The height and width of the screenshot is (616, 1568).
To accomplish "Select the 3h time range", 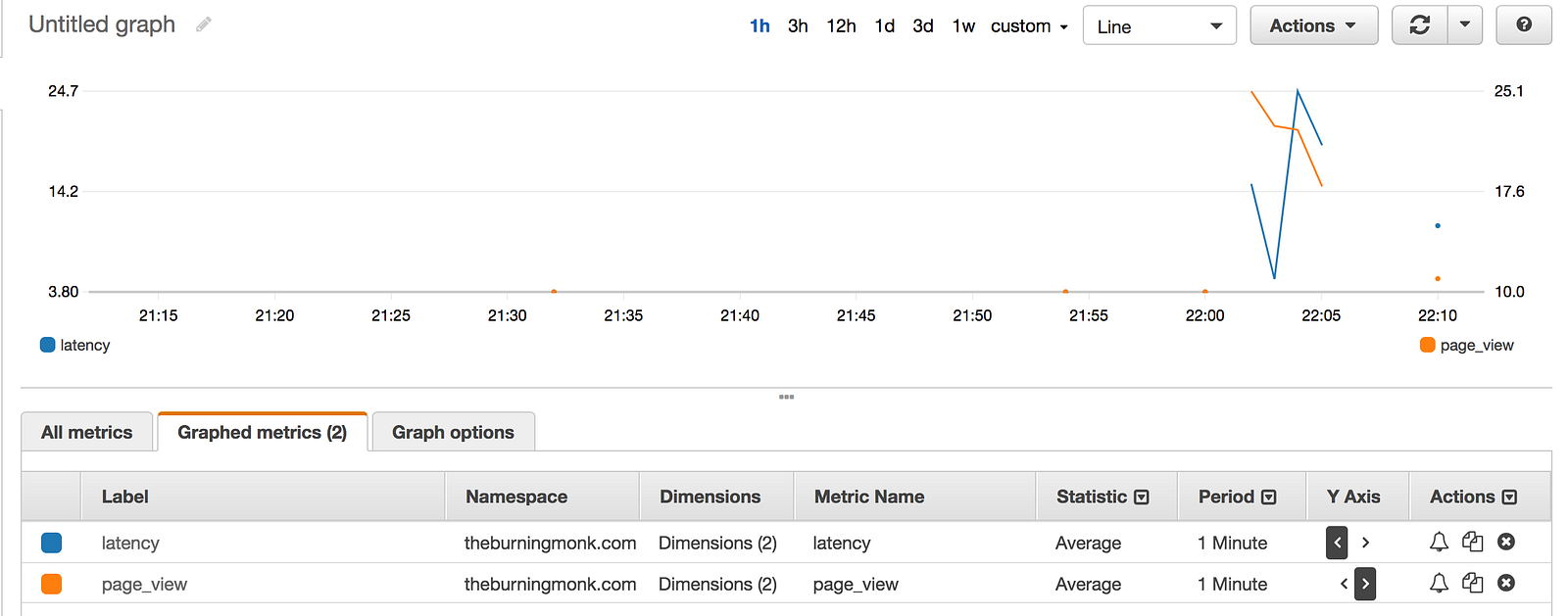I will pyautogui.click(x=798, y=26).
